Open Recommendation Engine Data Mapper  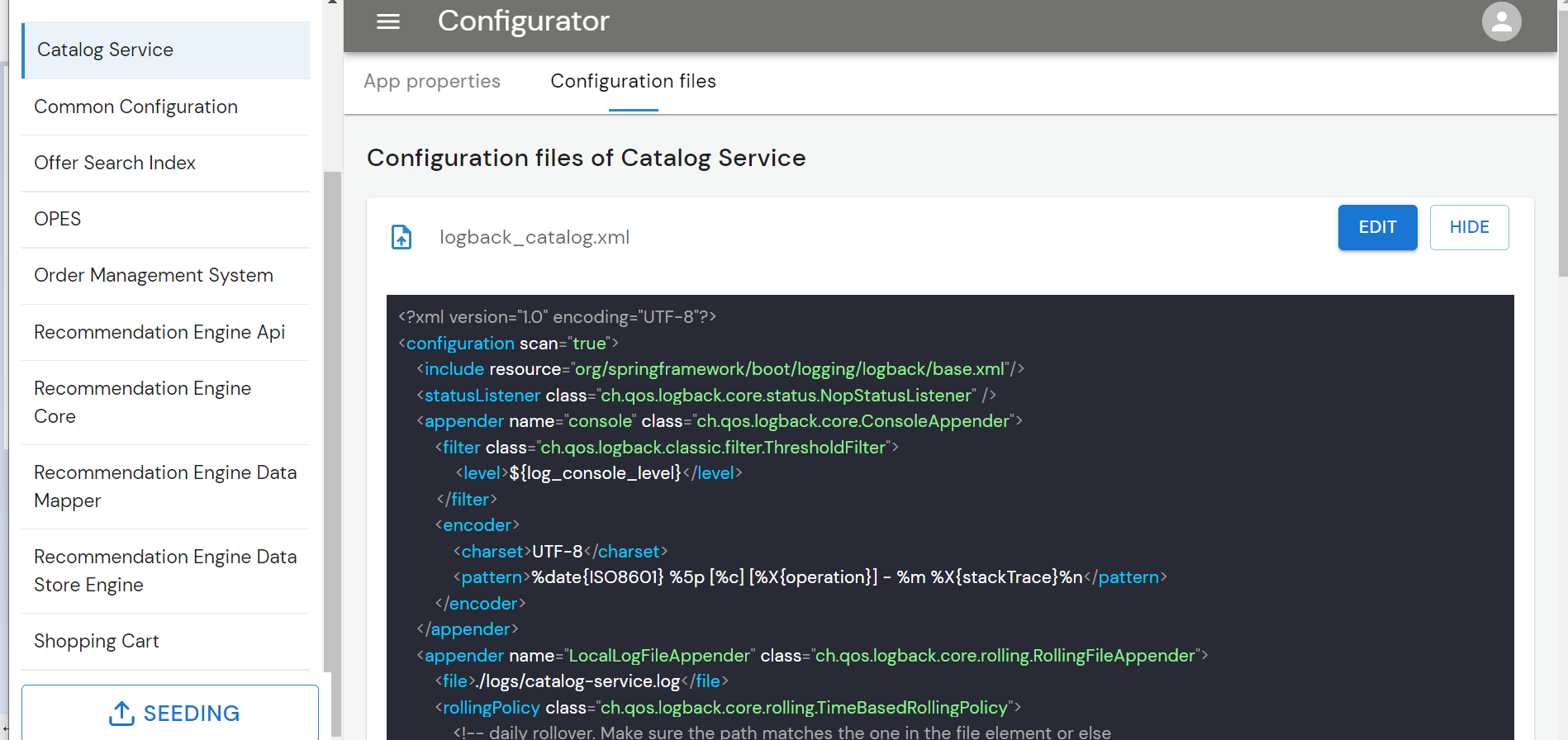(166, 486)
